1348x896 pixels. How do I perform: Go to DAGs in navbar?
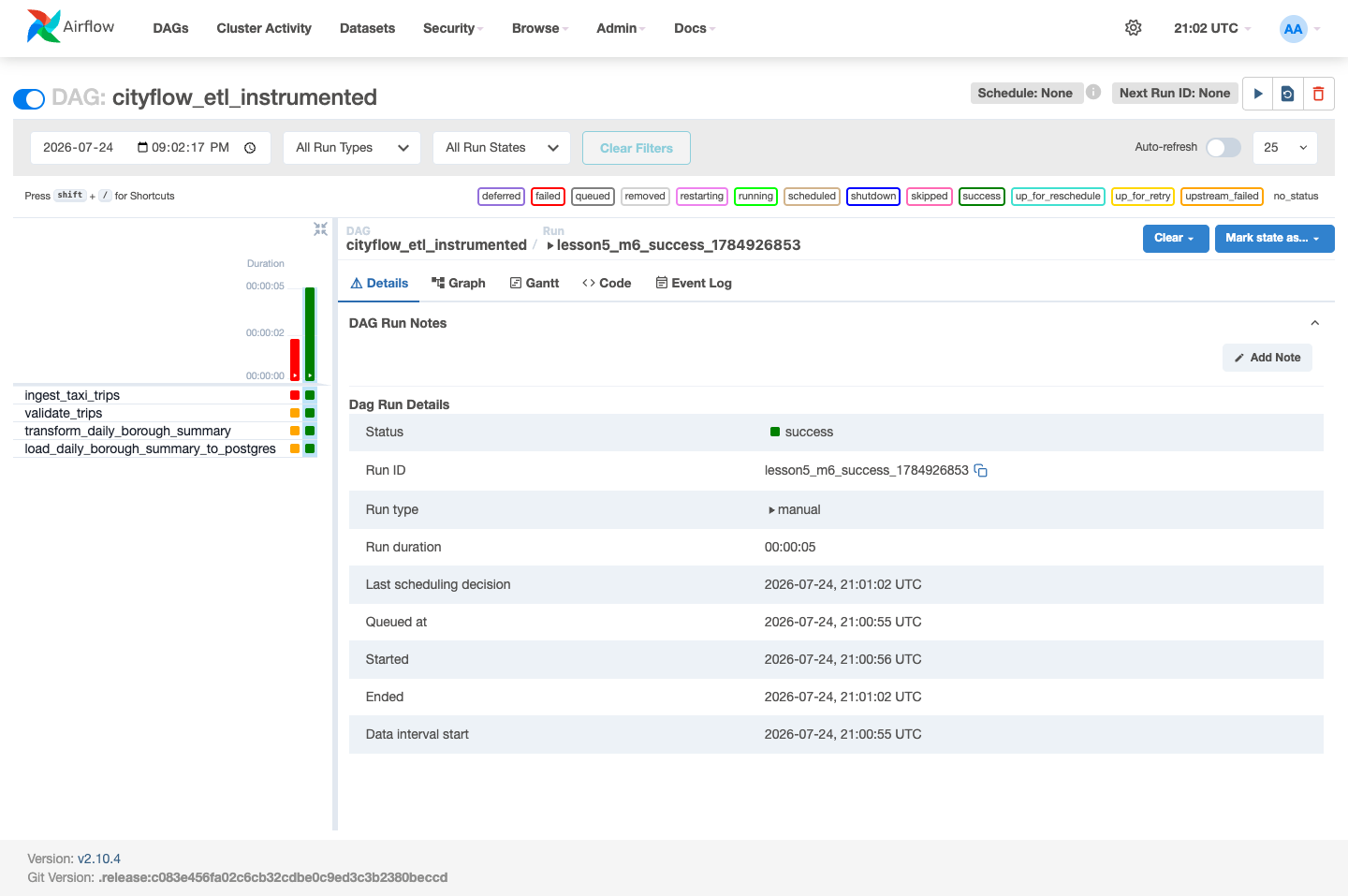tap(170, 28)
